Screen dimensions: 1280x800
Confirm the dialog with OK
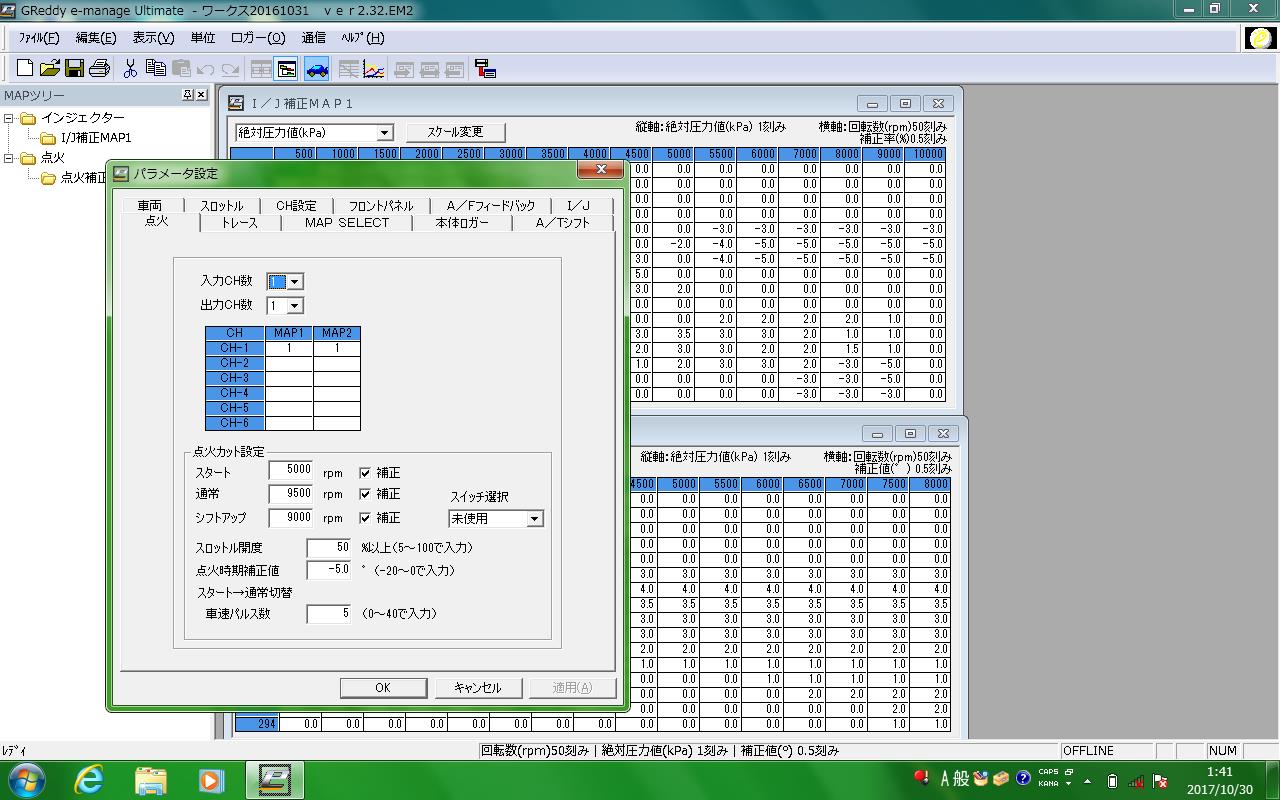point(383,688)
